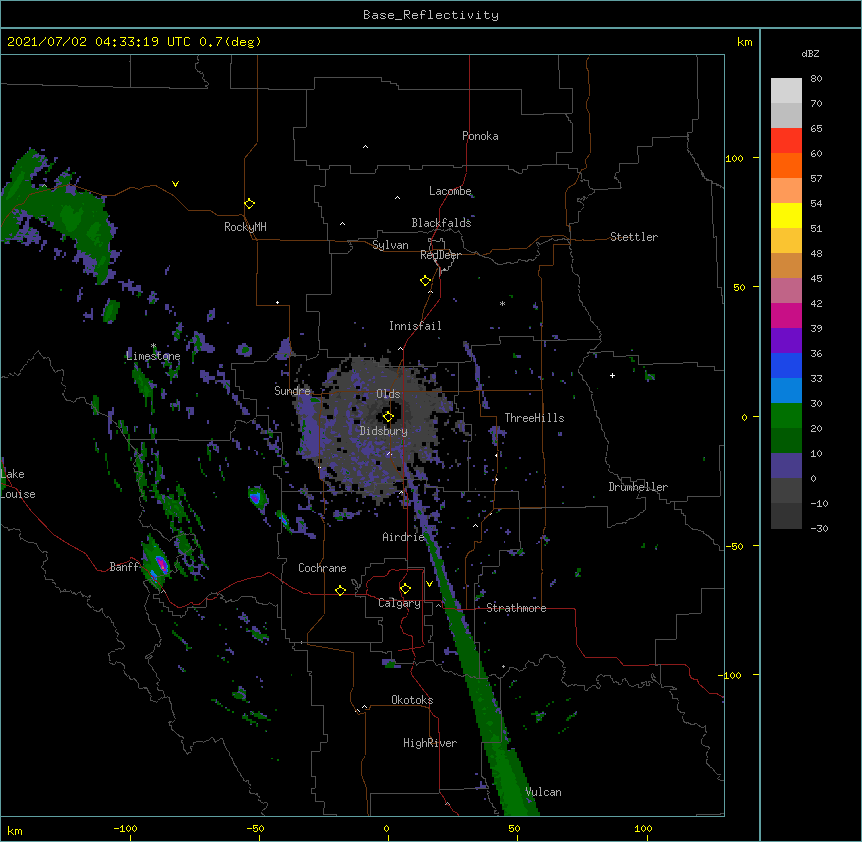
Task: Click the white asterisk marker east of Innisfail
Action: [502, 303]
